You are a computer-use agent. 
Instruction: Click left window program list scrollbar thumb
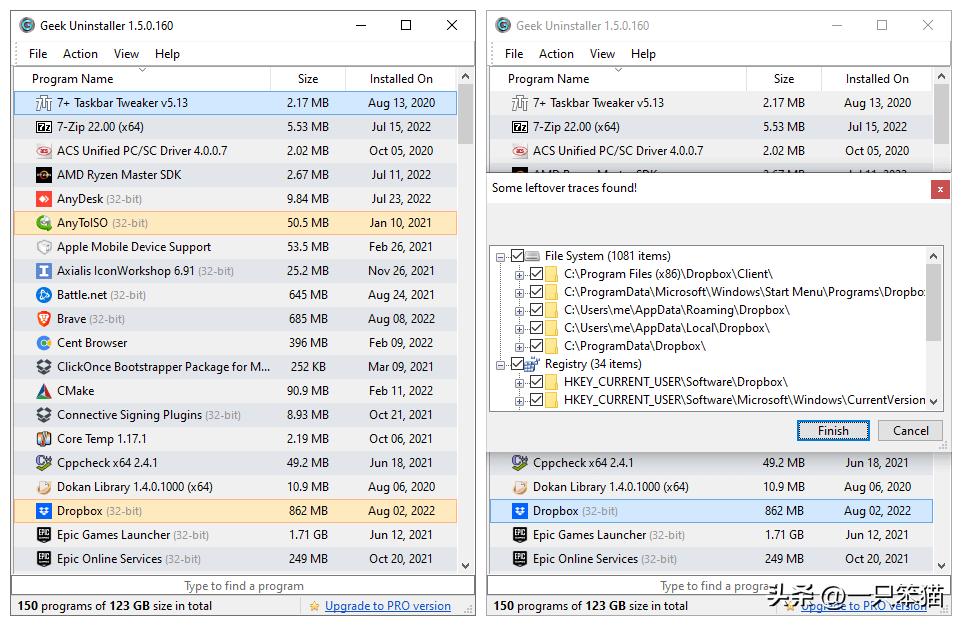pyautogui.click(x=466, y=114)
